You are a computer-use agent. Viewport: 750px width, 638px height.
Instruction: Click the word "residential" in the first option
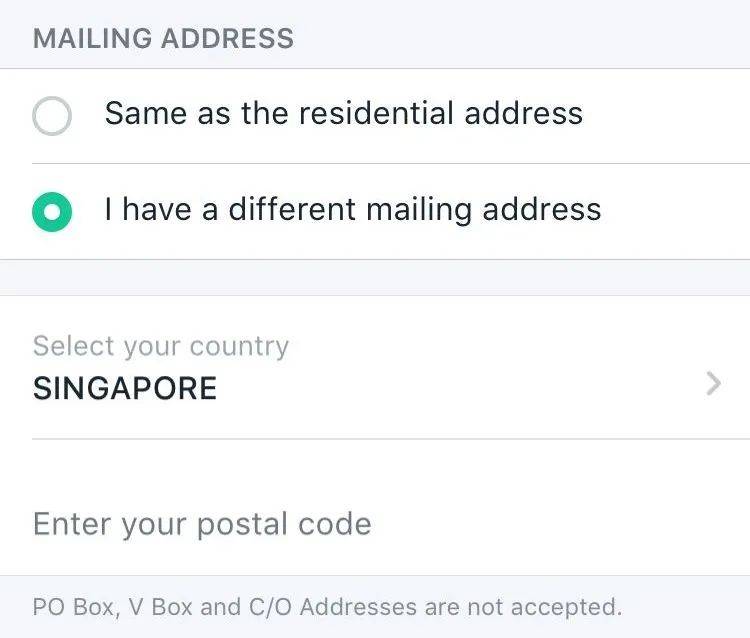pos(376,113)
